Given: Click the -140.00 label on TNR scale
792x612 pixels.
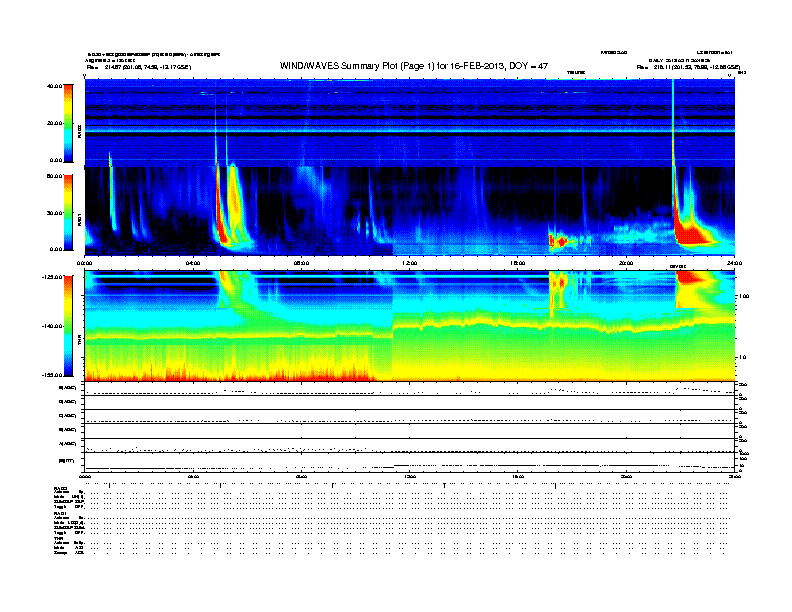Looking at the screenshot, I should pyautogui.click(x=52, y=326).
